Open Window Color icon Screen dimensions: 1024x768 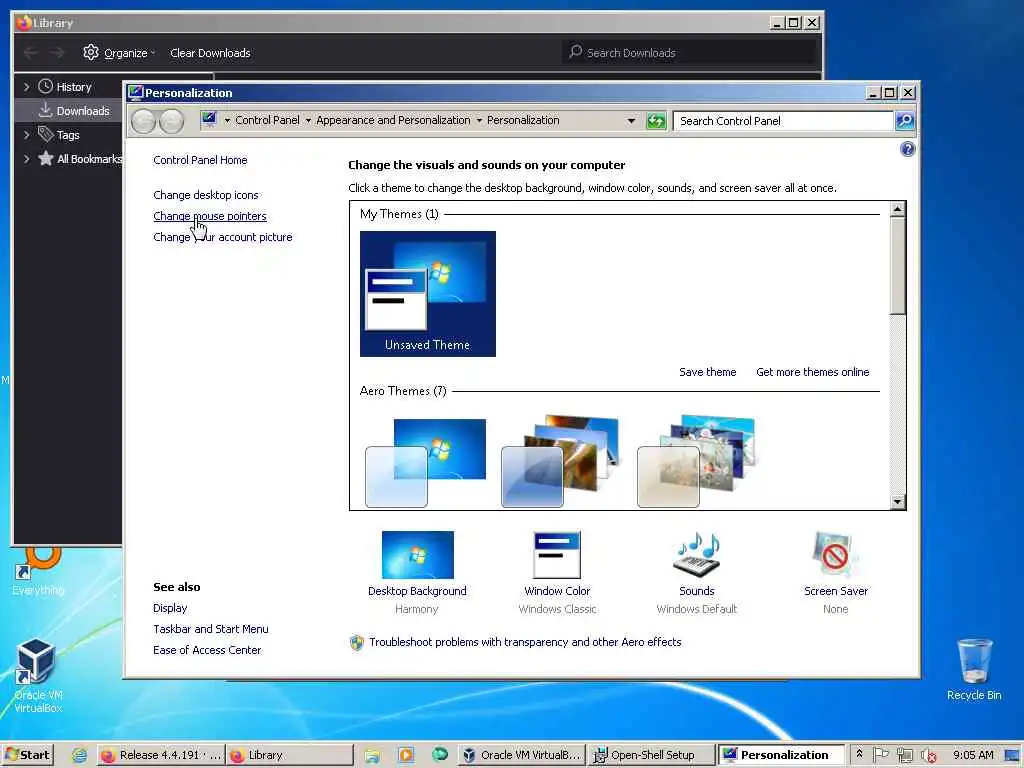pos(556,554)
